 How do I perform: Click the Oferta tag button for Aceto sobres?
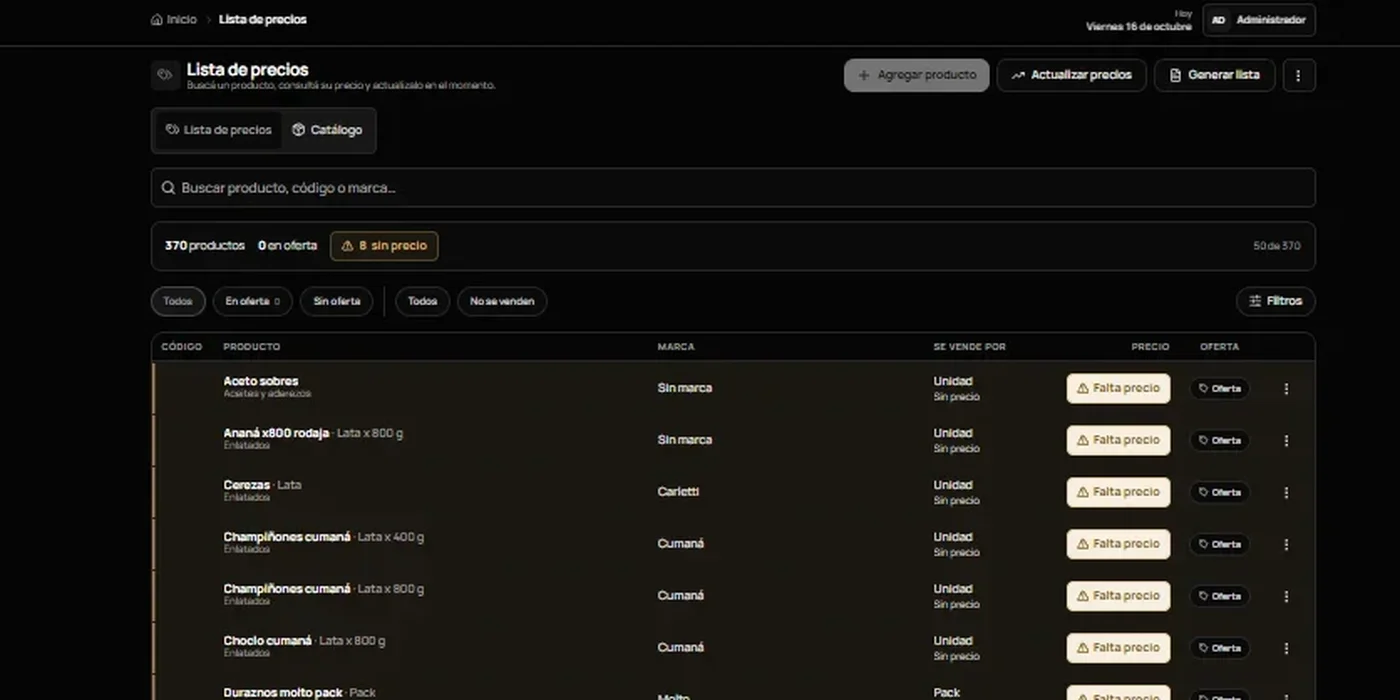(1219, 389)
